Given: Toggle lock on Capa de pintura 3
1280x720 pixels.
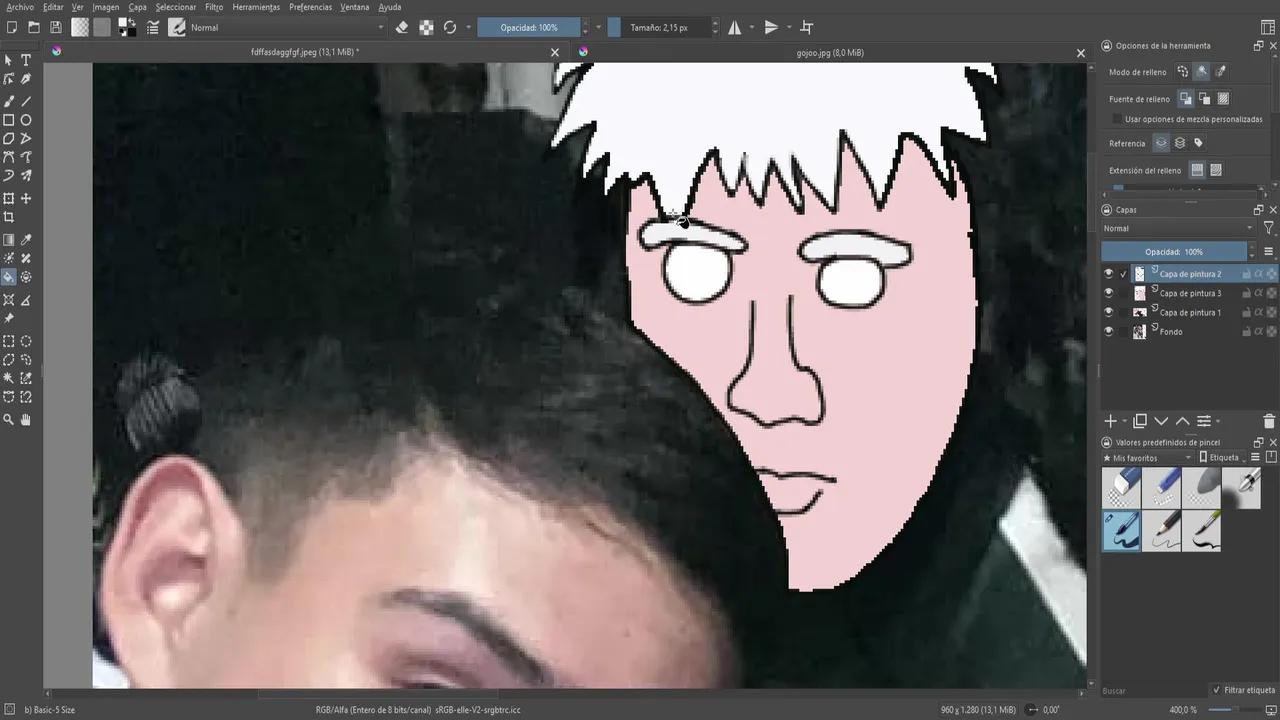Looking at the screenshot, I should 1247,293.
